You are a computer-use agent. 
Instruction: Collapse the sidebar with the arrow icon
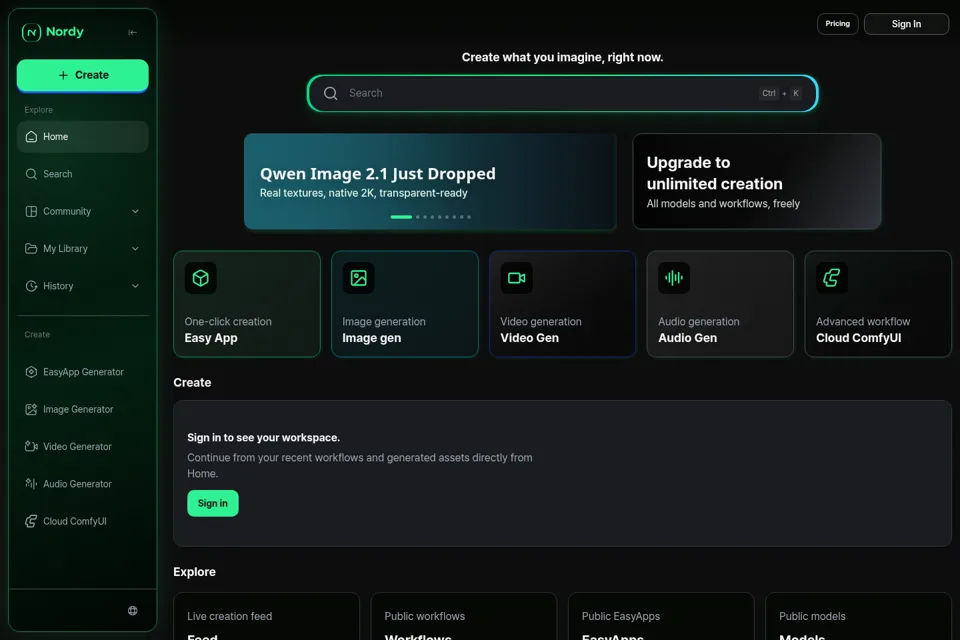click(x=132, y=32)
